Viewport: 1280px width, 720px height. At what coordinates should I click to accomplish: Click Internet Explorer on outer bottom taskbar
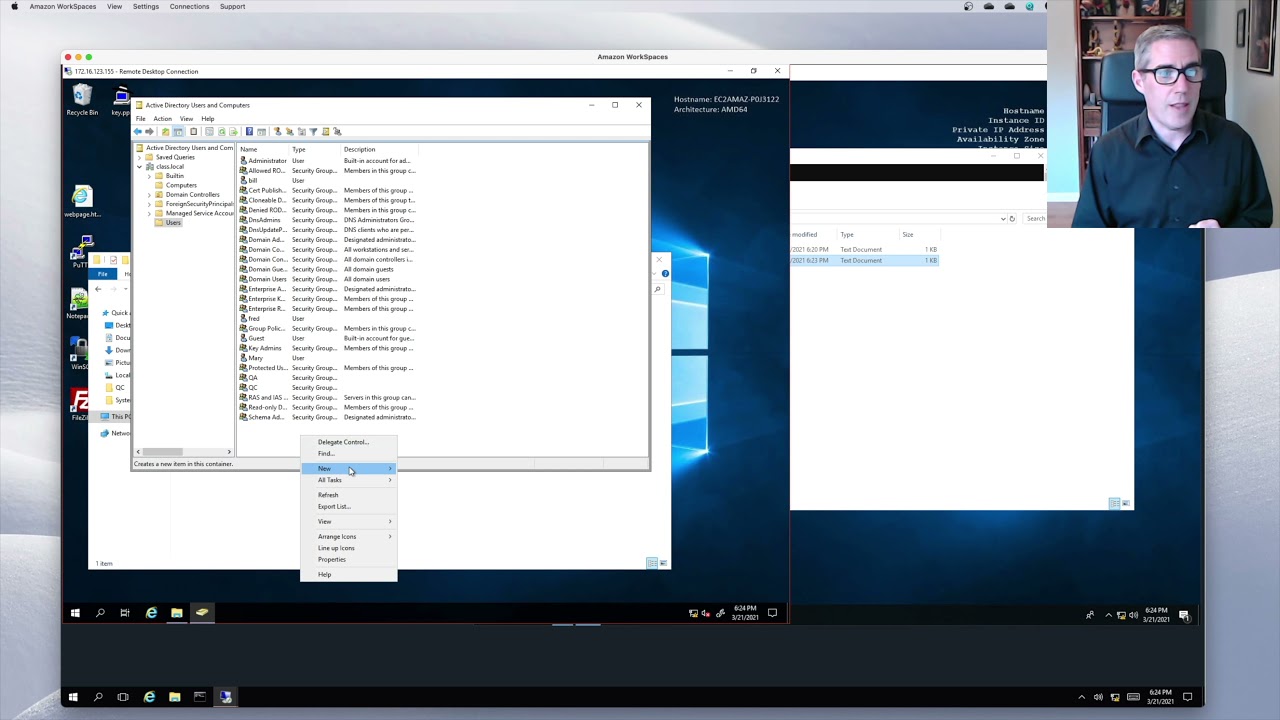[149, 697]
